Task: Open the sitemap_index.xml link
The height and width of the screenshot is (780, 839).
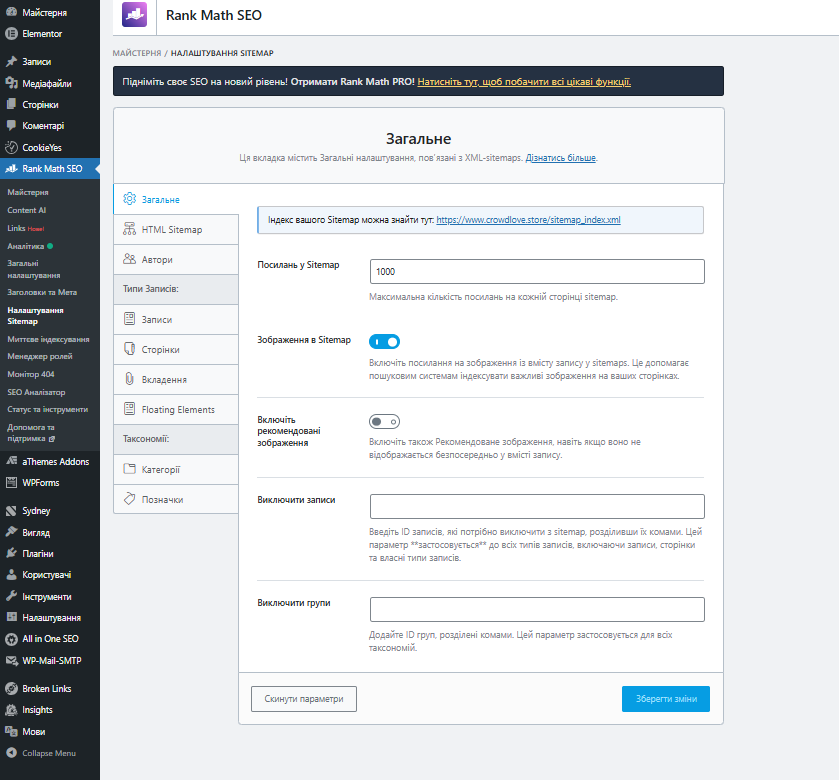Action: 528,220
